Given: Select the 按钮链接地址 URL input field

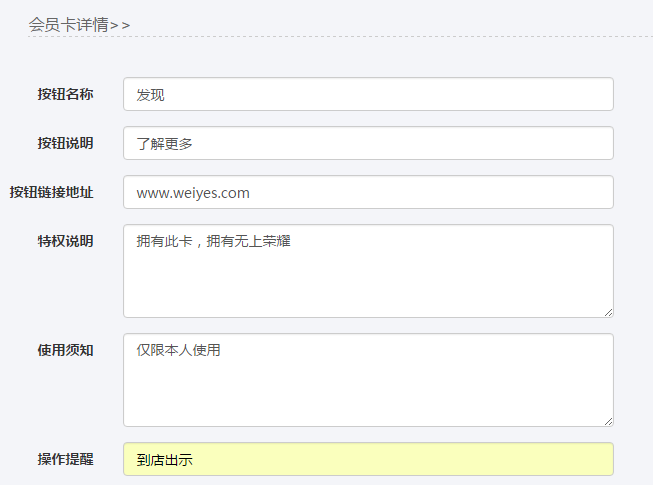Looking at the screenshot, I should (368, 192).
